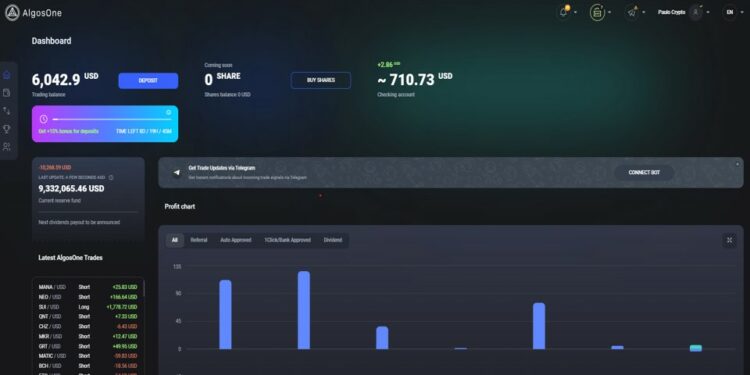This screenshot has height=375, width=750.
Task: Click the 6,042.9 USD trading balance
Action: coord(65,79)
